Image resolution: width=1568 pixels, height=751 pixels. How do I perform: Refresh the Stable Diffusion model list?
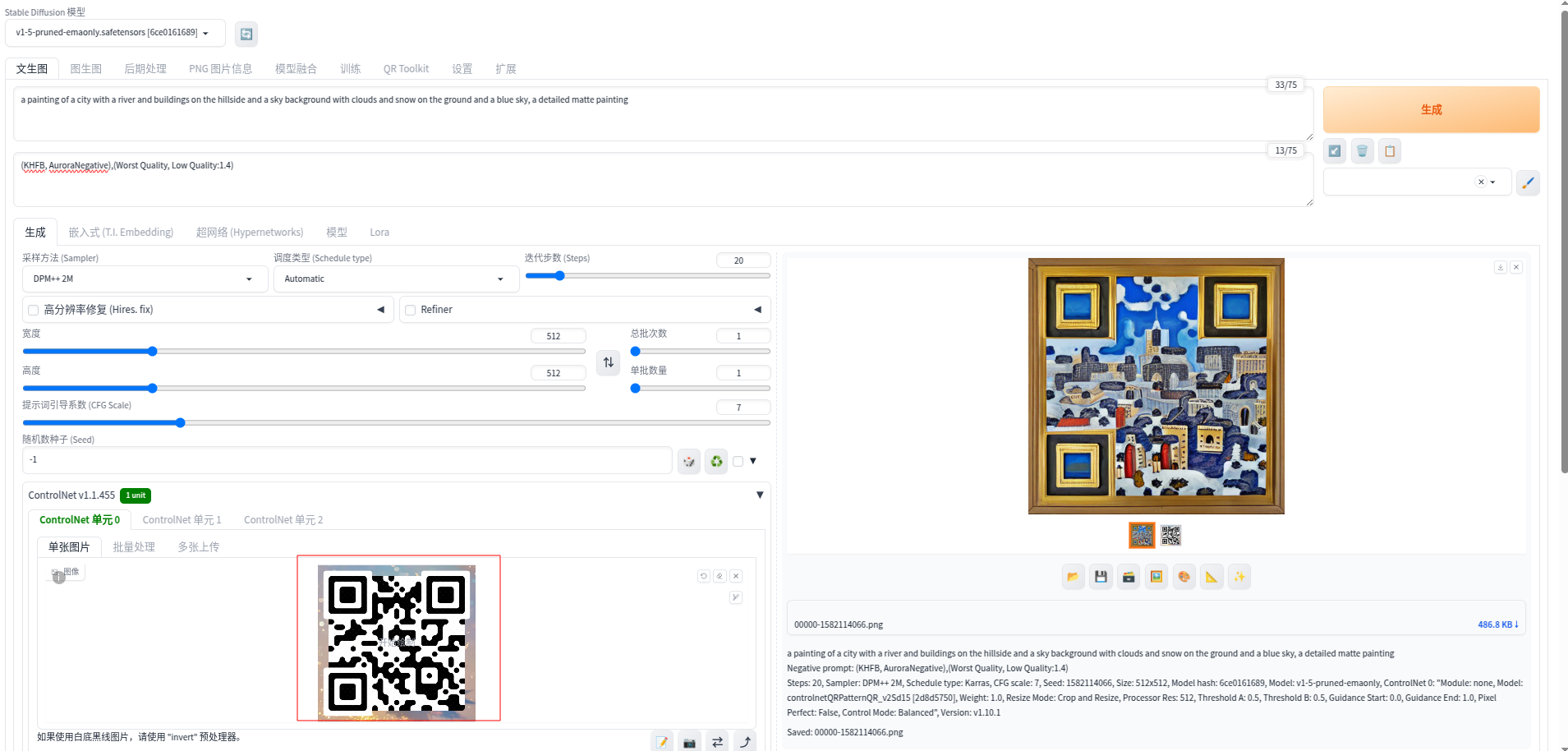click(246, 34)
